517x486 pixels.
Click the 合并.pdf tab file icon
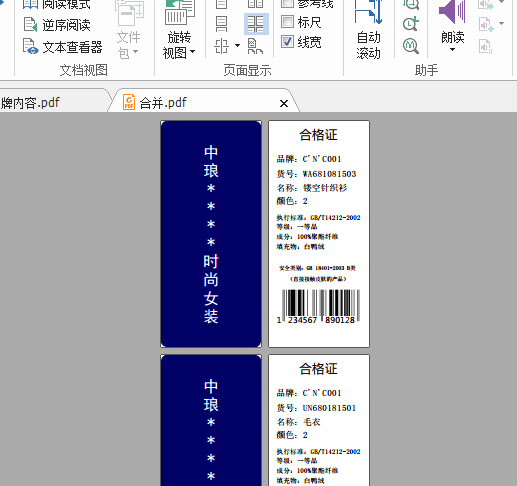point(129,102)
